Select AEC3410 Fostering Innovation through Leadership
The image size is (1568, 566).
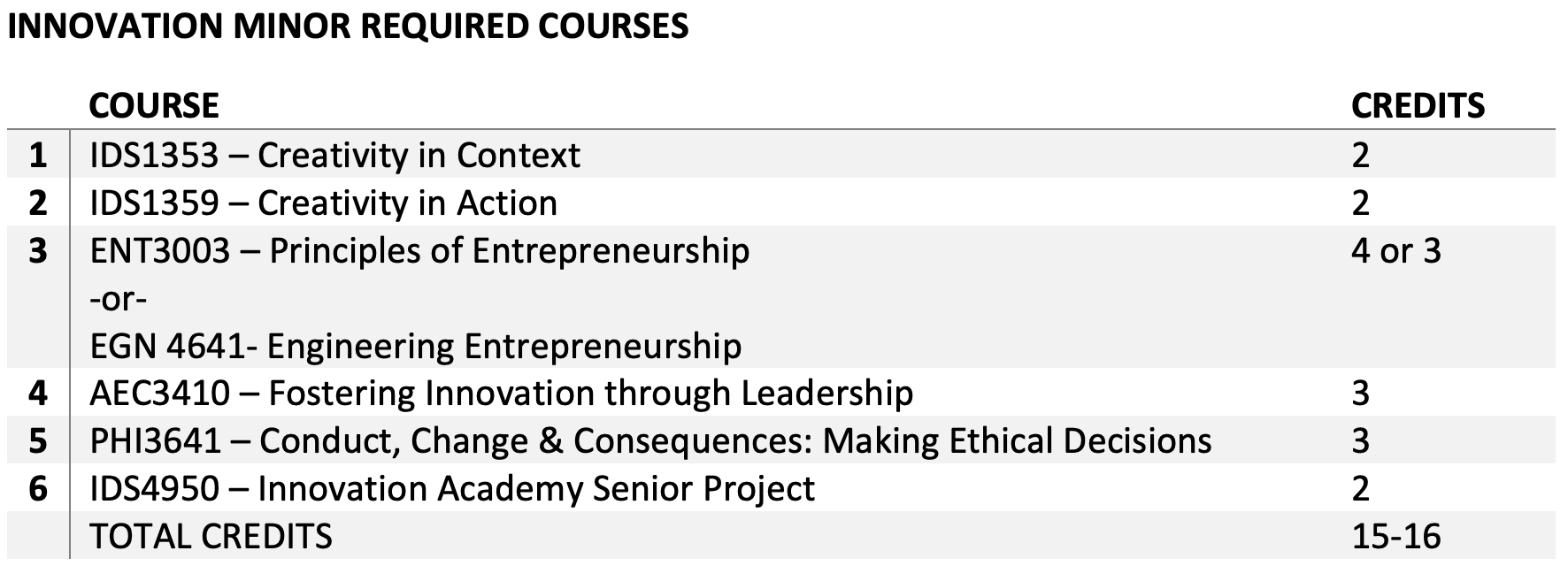pyautogui.click(x=501, y=394)
